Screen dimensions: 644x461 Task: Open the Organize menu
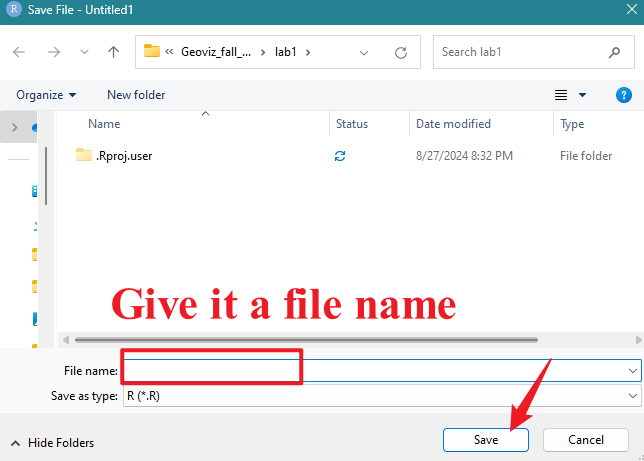click(x=46, y=95)
